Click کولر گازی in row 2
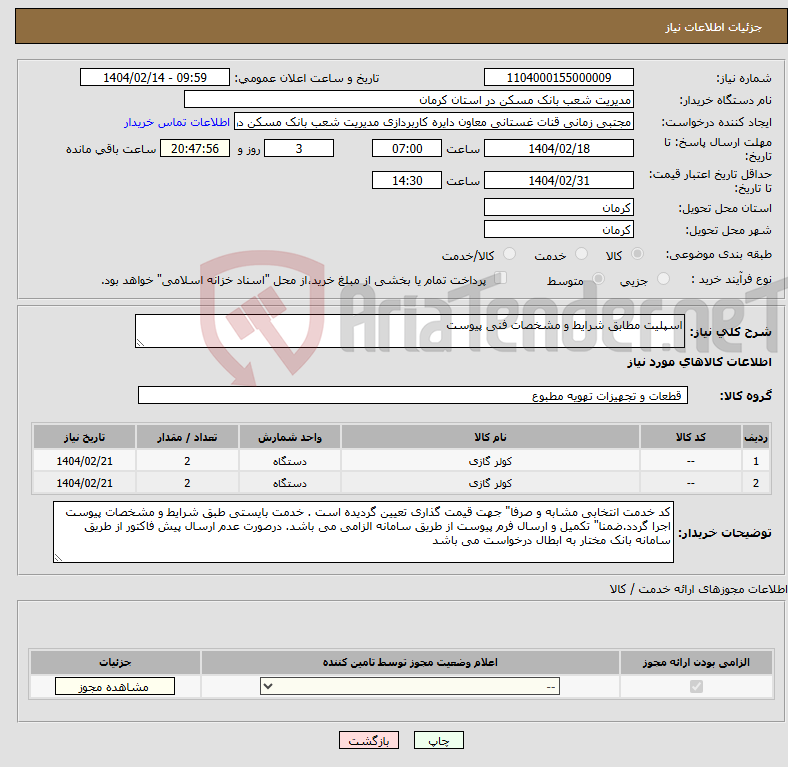Image resolution: width=788 pixels, height=767 pixels. [490, 483]
